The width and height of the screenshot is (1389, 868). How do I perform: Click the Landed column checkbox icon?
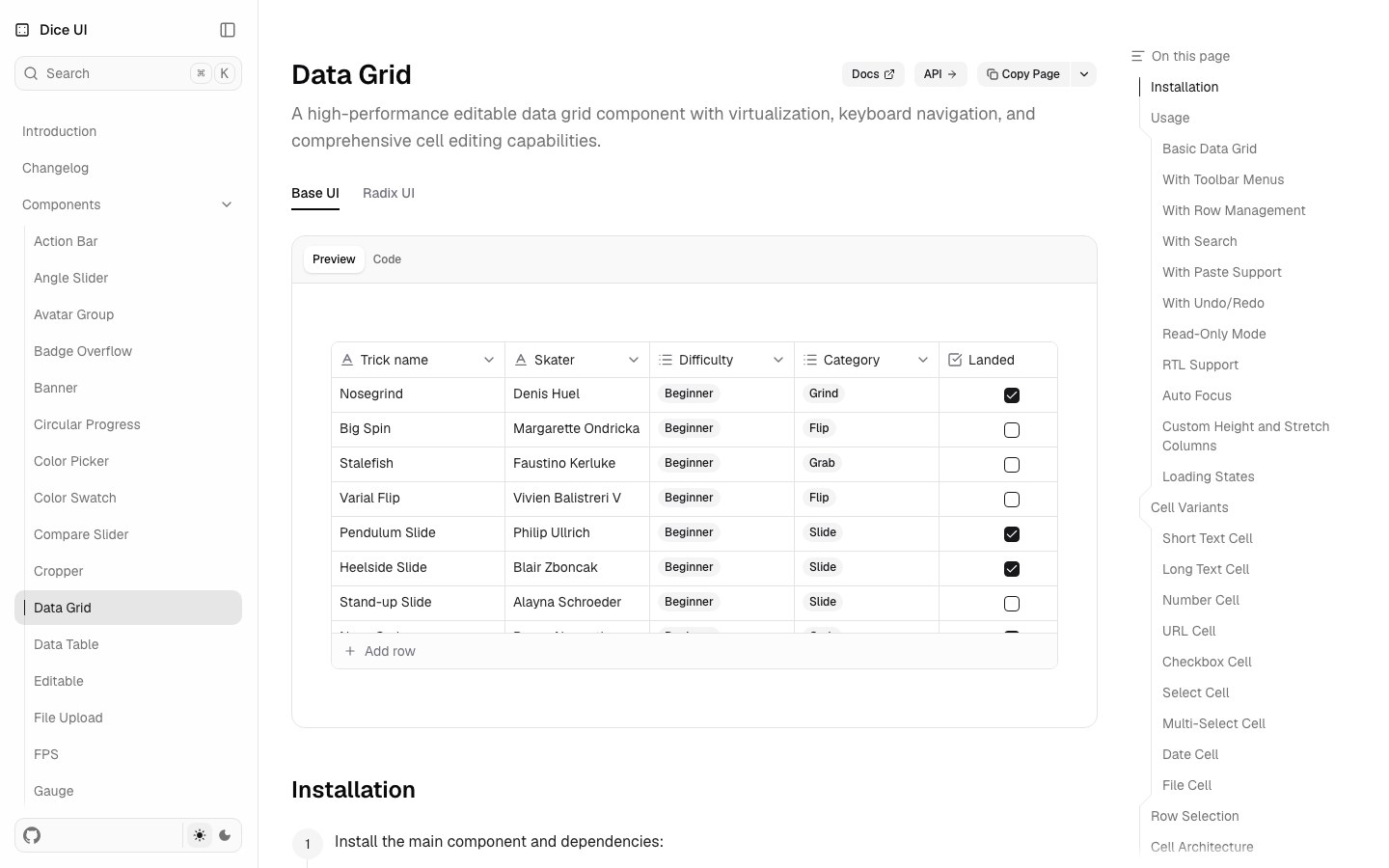(955, 360)
